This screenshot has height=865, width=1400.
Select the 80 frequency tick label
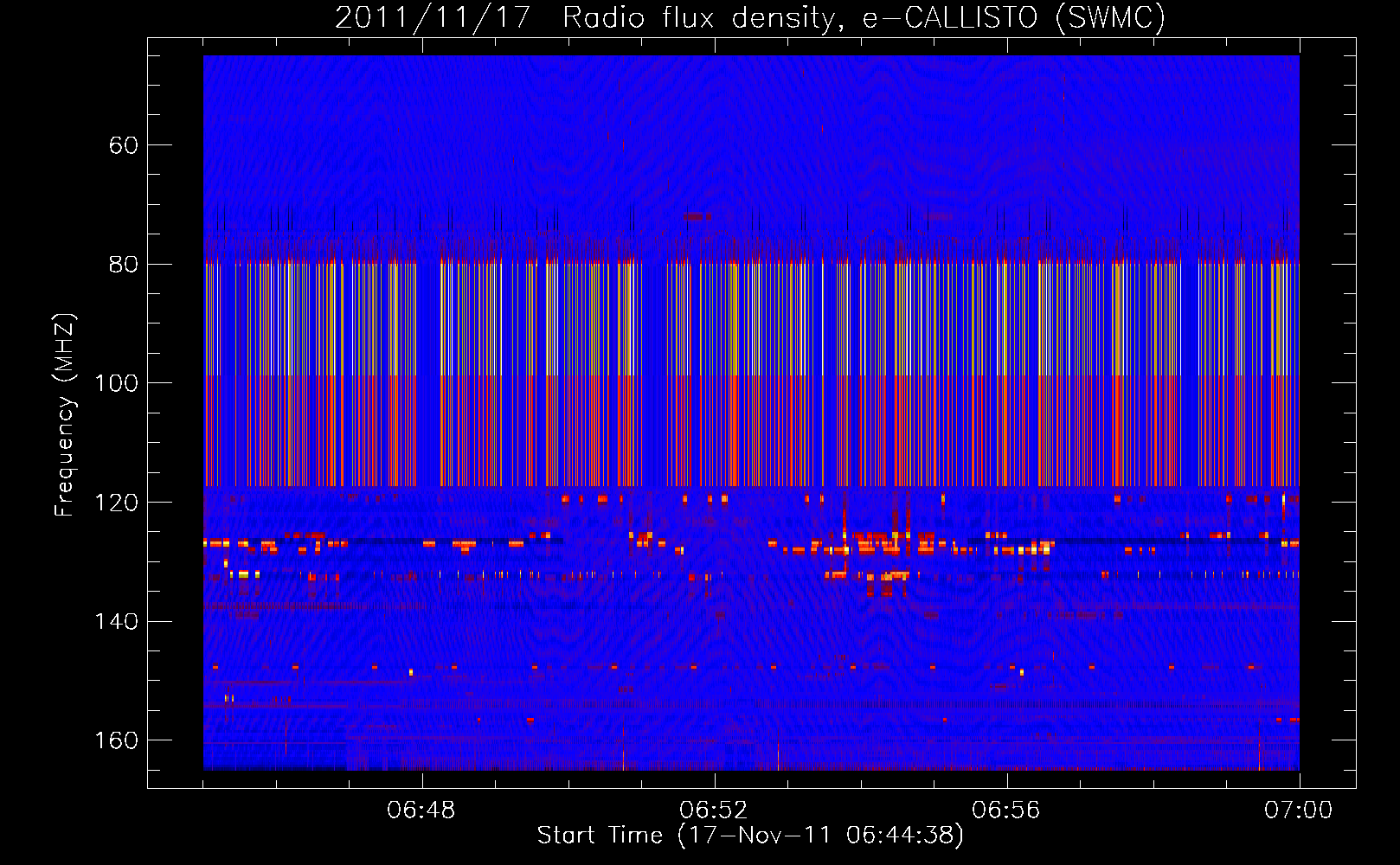[x=124, y=265]
